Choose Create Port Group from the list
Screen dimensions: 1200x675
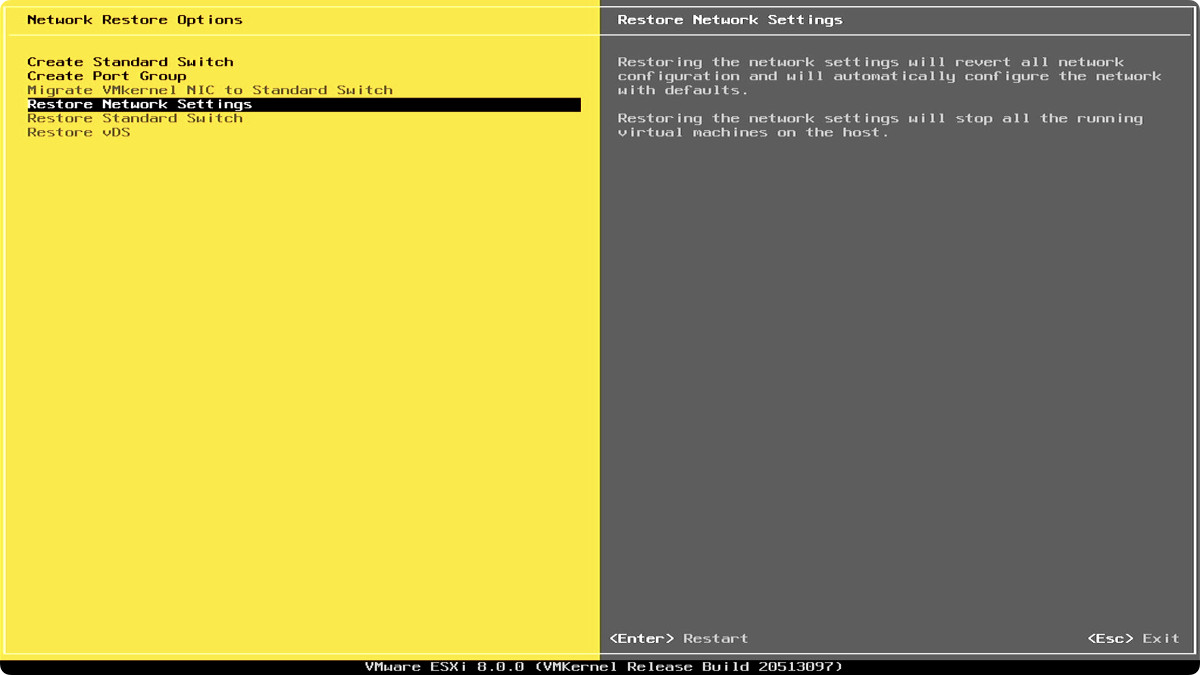[106, 76]
